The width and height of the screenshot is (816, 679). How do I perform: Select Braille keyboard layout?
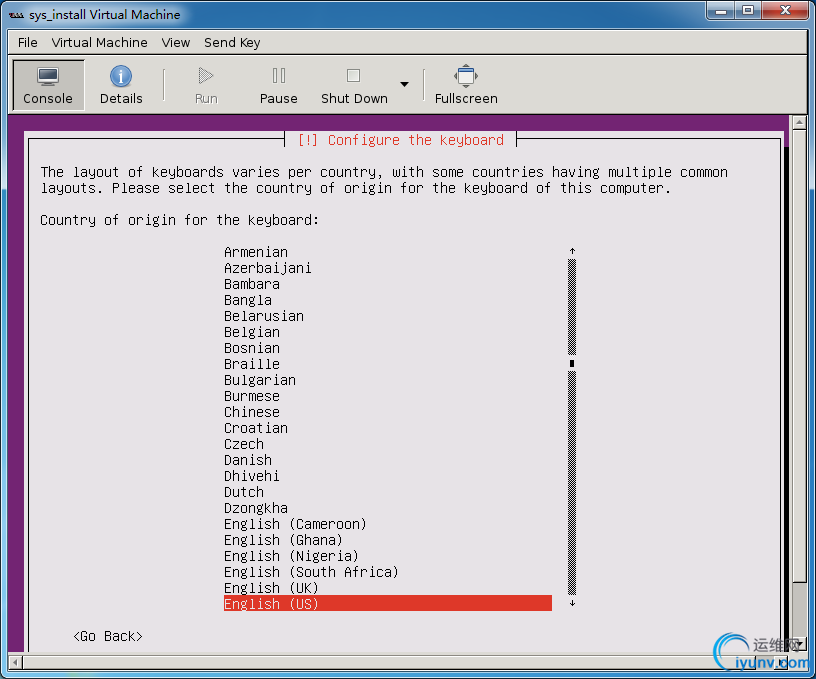(252, 364)
